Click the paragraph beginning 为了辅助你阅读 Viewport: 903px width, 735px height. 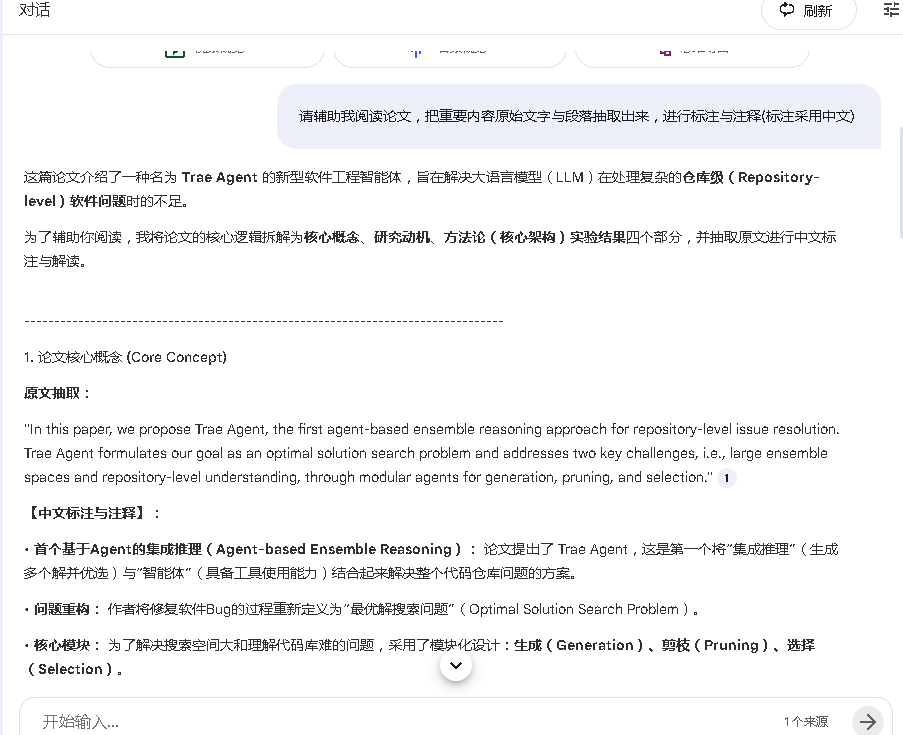coord(430,249)
